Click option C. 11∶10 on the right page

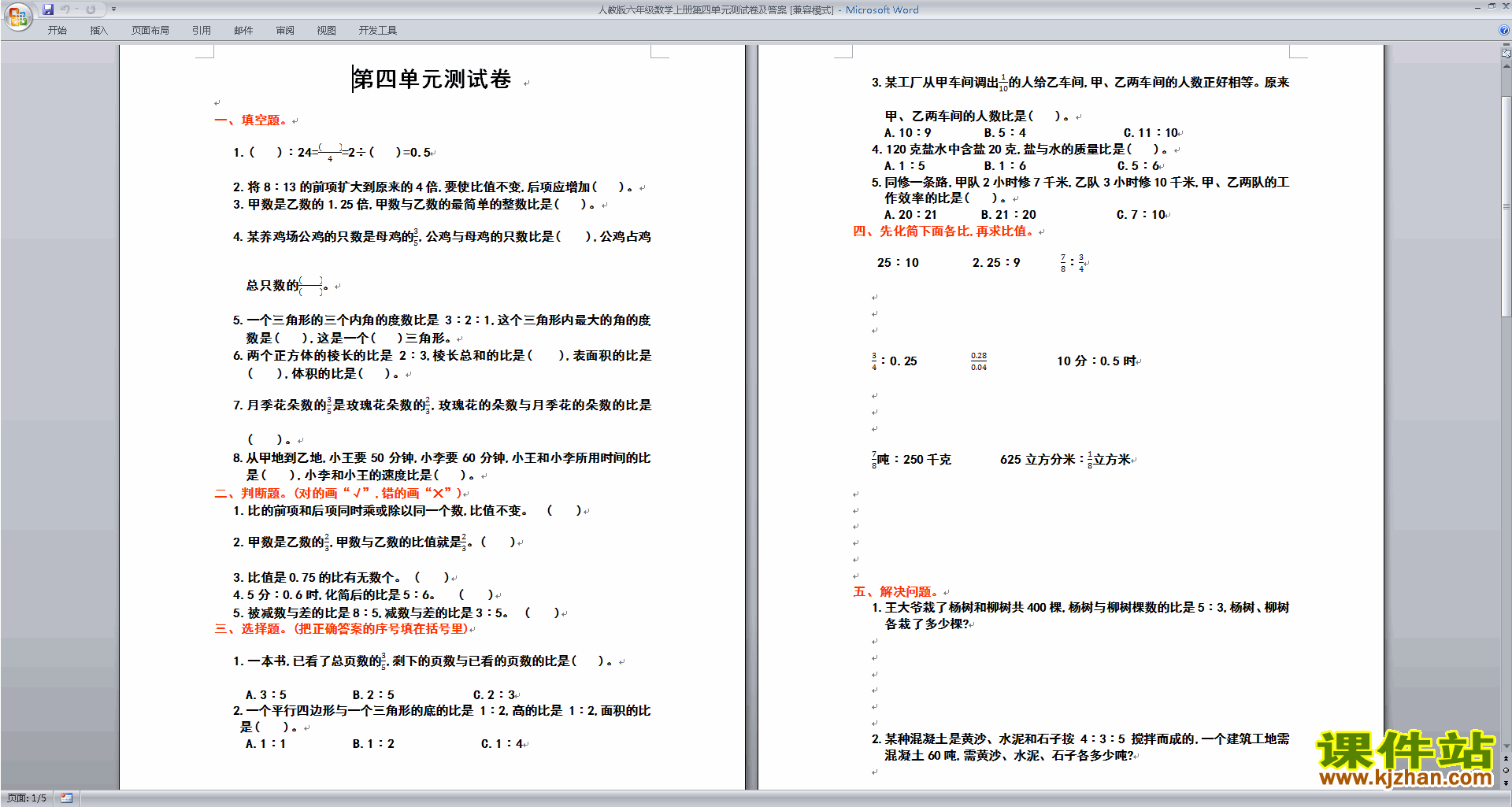click(1151, 133)
